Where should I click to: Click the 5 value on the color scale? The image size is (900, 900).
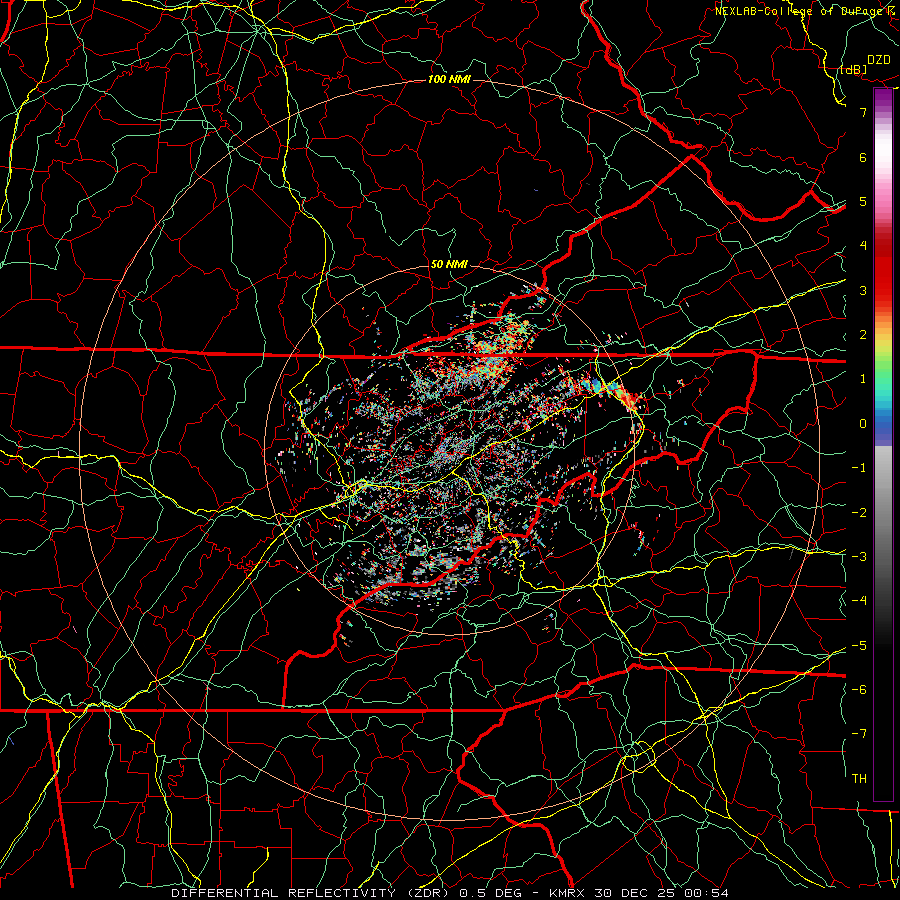point(863,201)
